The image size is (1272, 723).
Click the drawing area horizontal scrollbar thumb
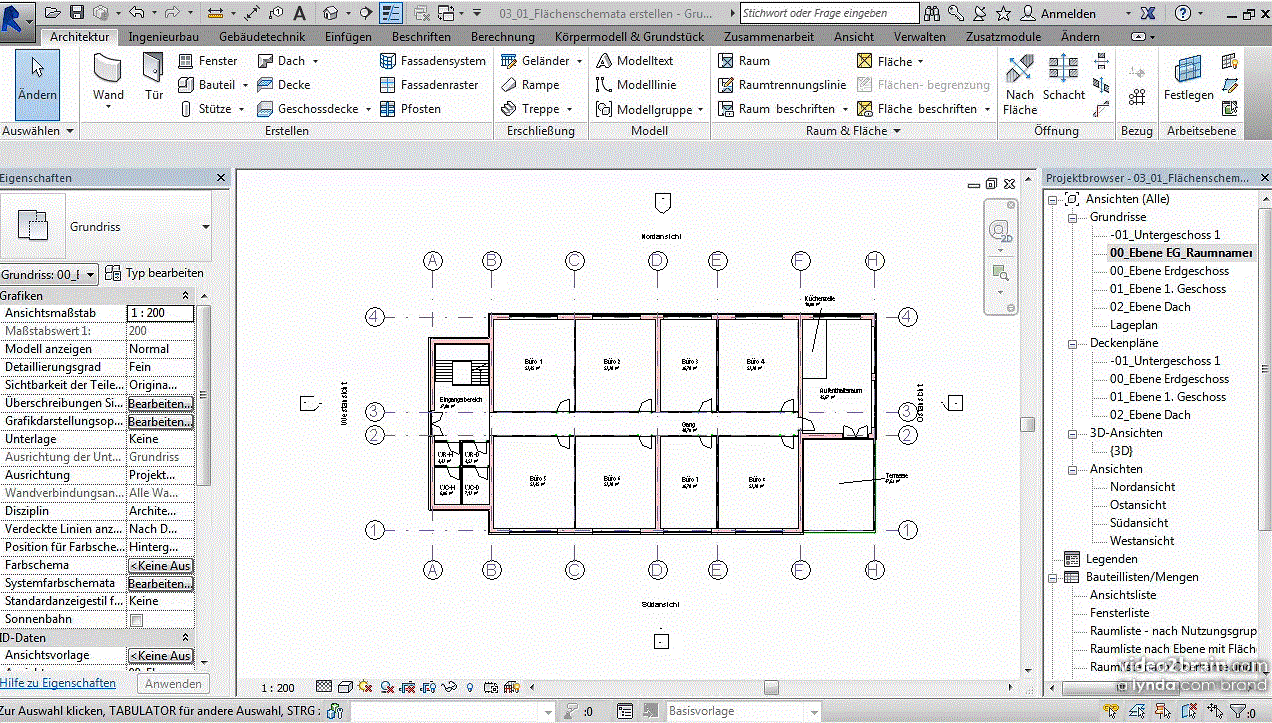click(x=771, y=688)
